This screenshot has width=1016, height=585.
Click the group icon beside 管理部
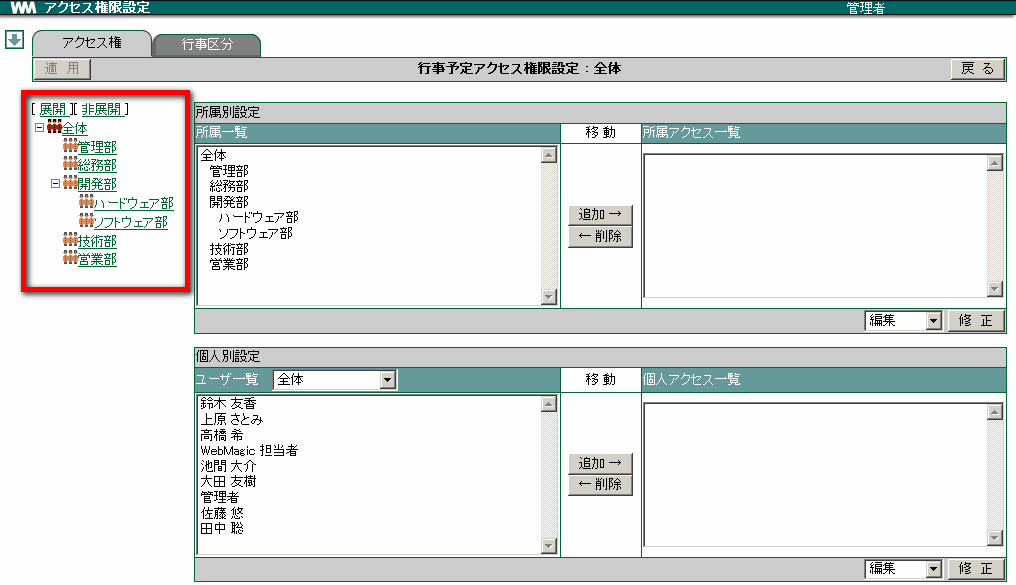pyautogui.click(x=70, y=146)
